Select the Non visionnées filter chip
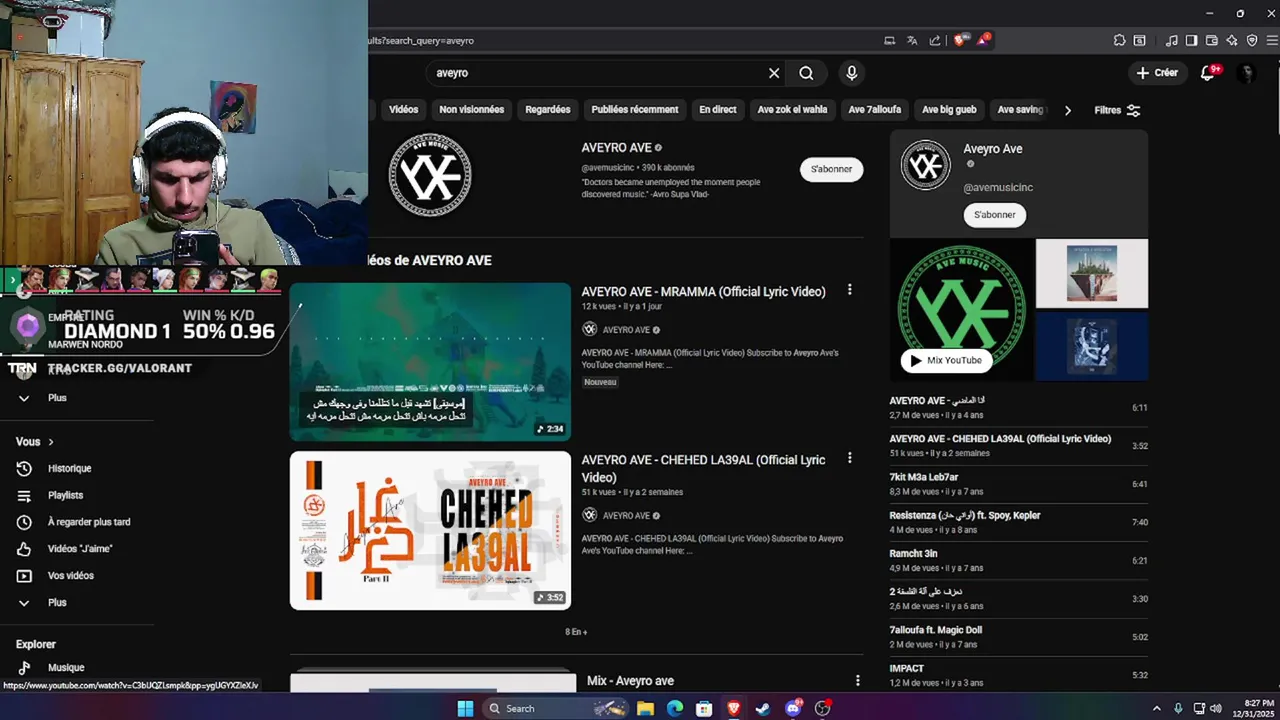 (471, 110)
